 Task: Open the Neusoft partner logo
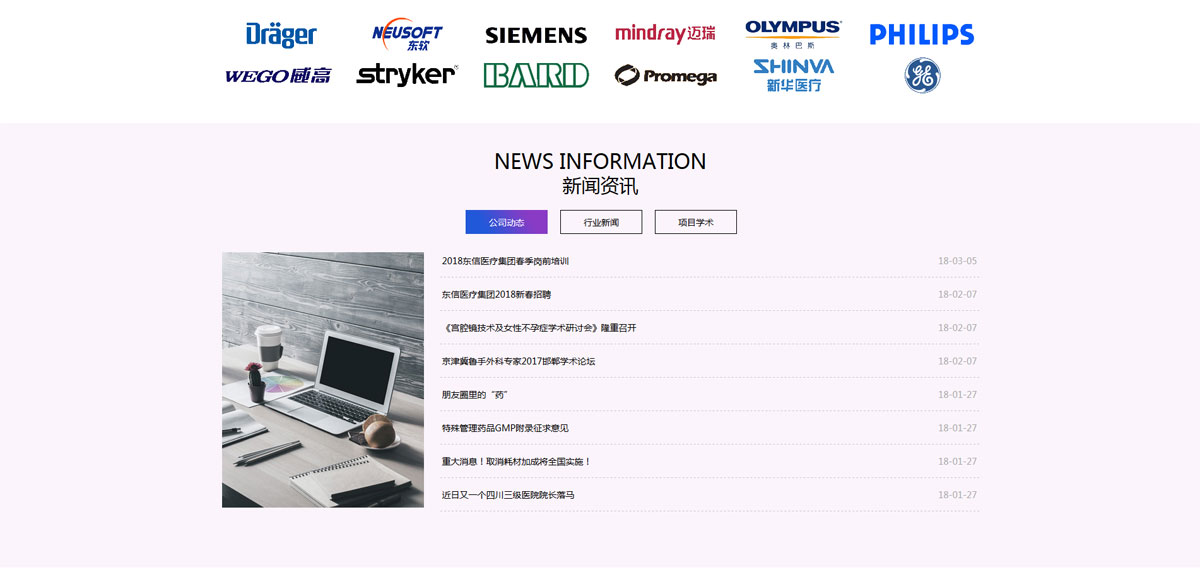click(x=406, y=35)
